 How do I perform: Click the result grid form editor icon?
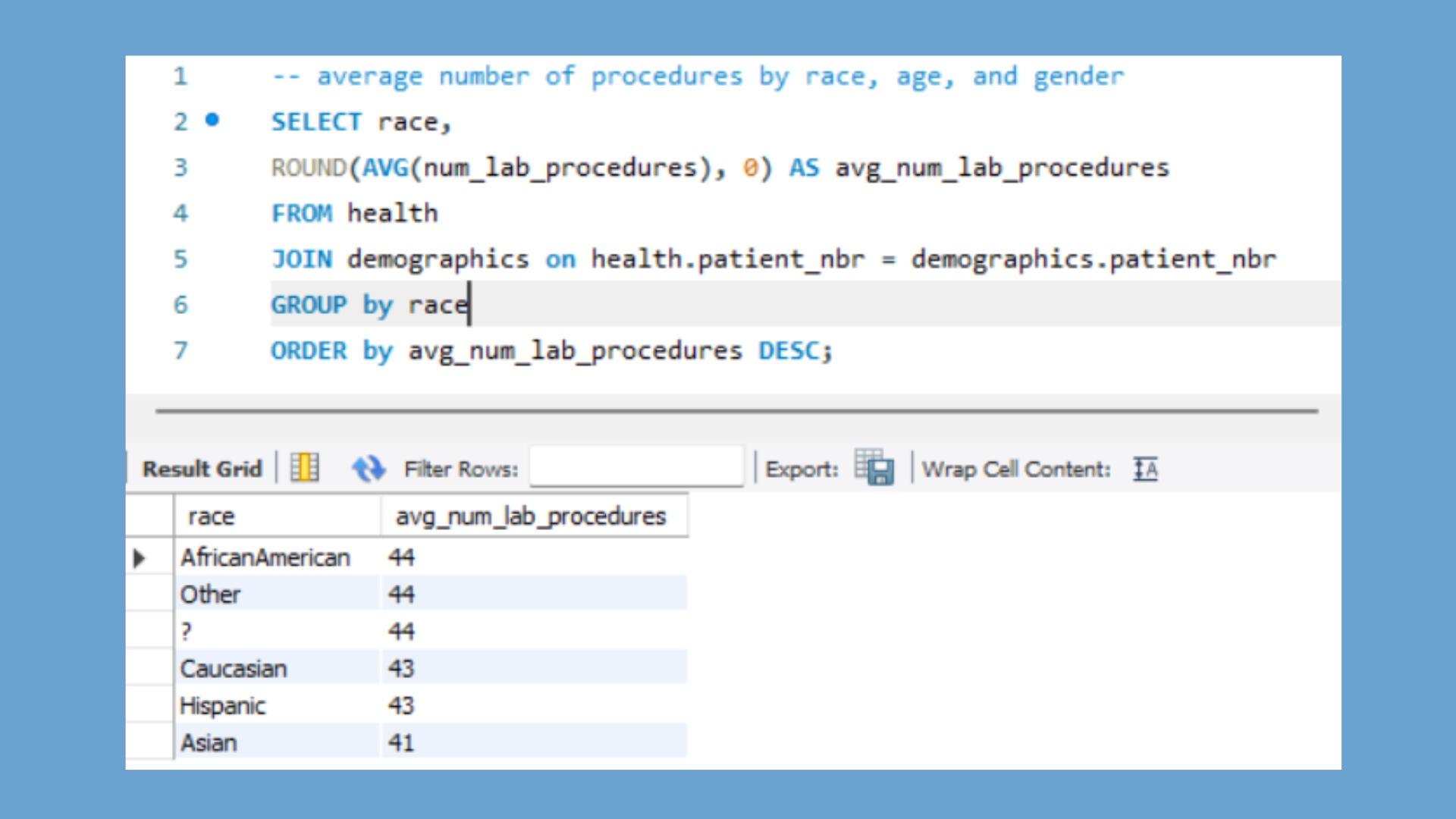305,468
